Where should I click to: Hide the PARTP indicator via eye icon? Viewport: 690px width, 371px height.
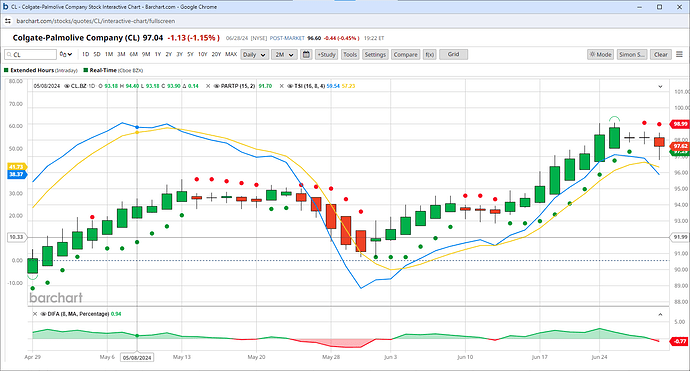click(217, 86)
